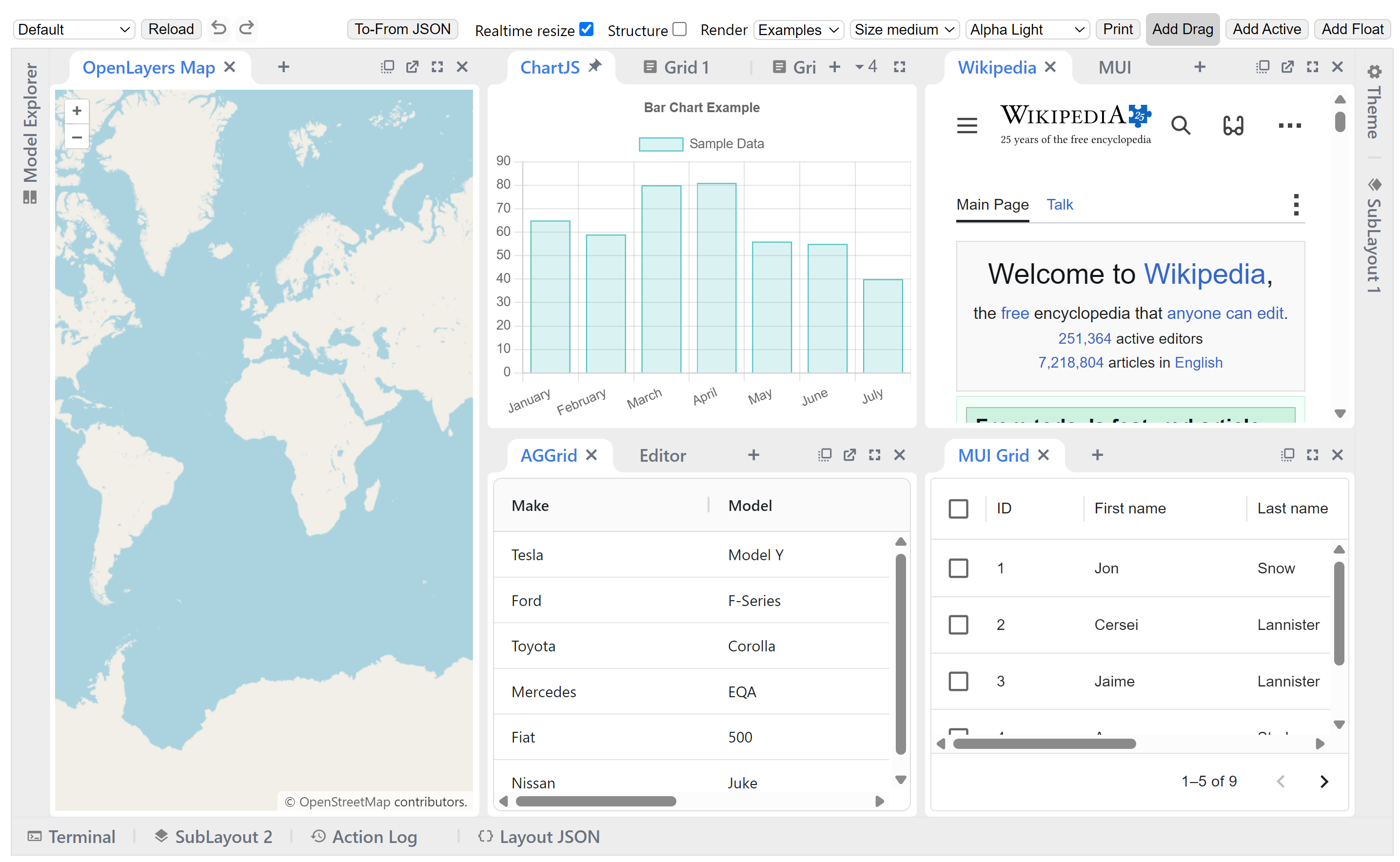
Task: Click the Wikipedia glasses appearance icon
Action: click(x=1233, y=125)
